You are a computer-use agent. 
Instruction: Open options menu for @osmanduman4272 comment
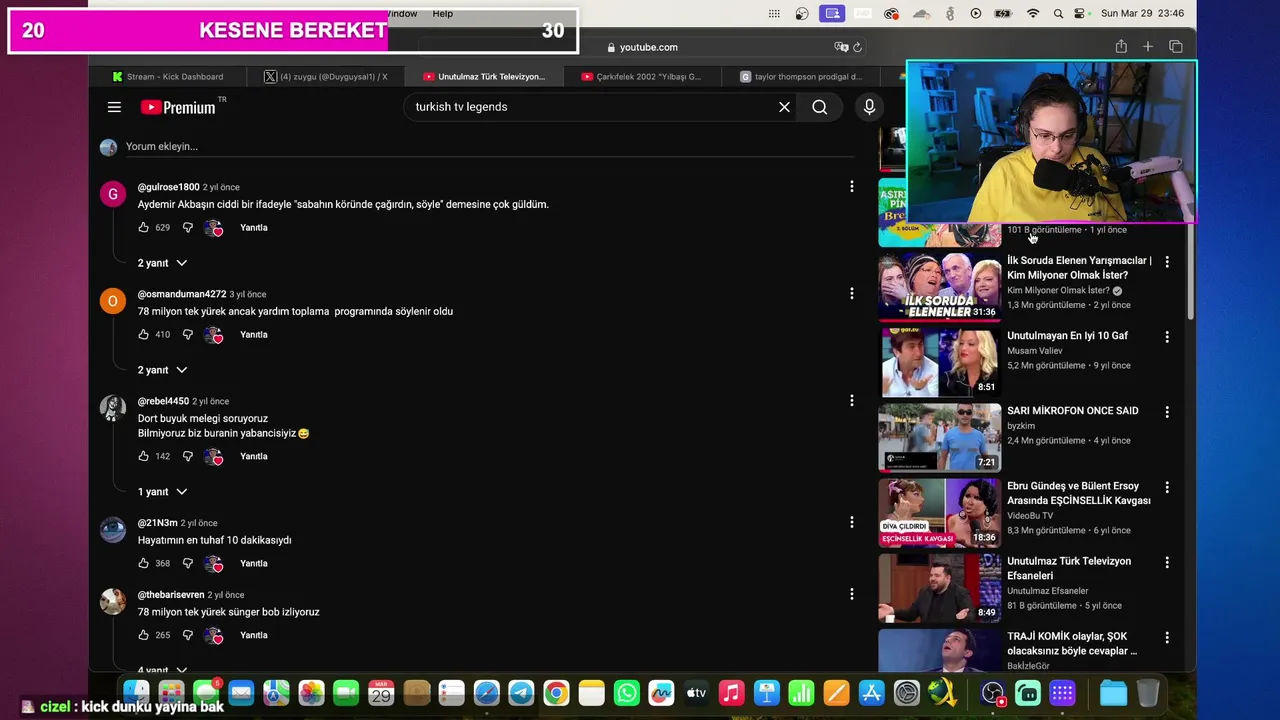point(852,294)
